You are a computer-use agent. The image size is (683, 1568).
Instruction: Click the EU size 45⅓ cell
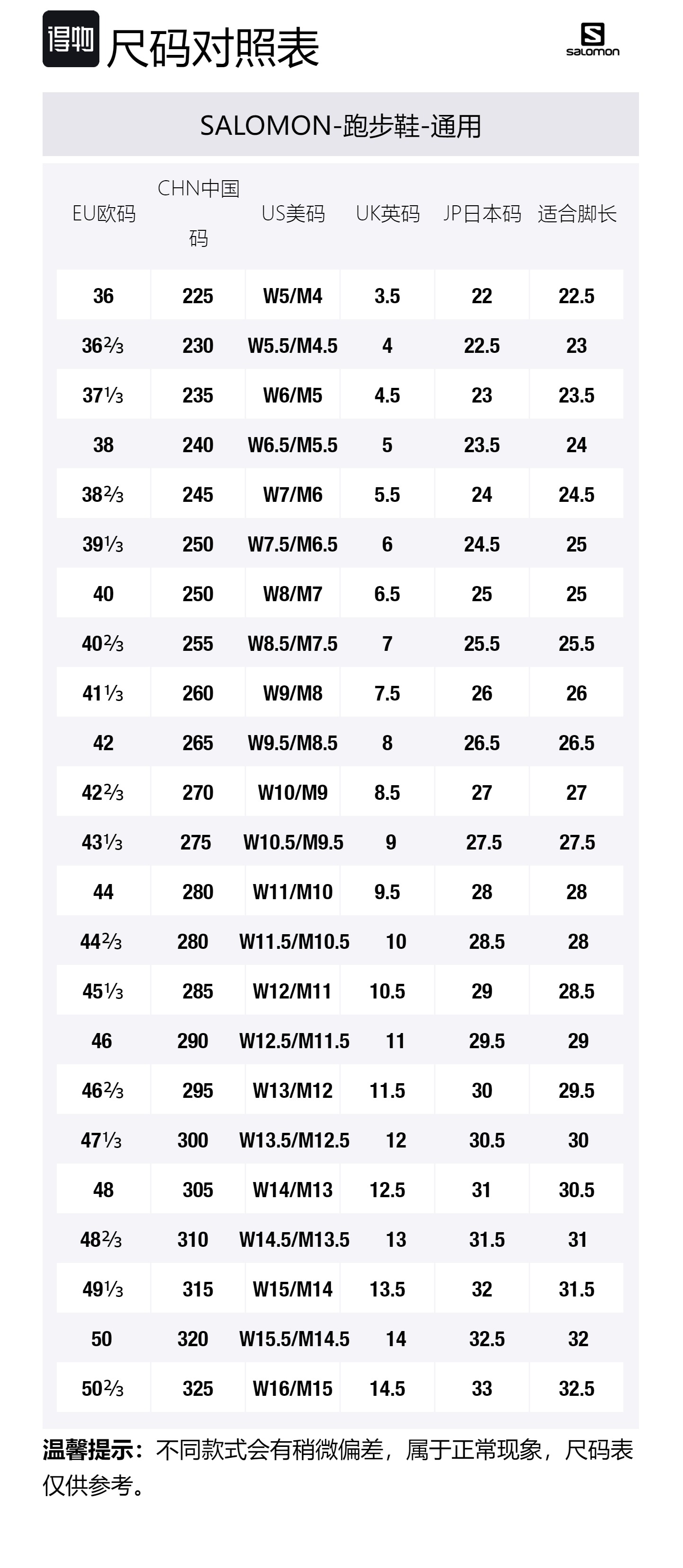[103, 991]
